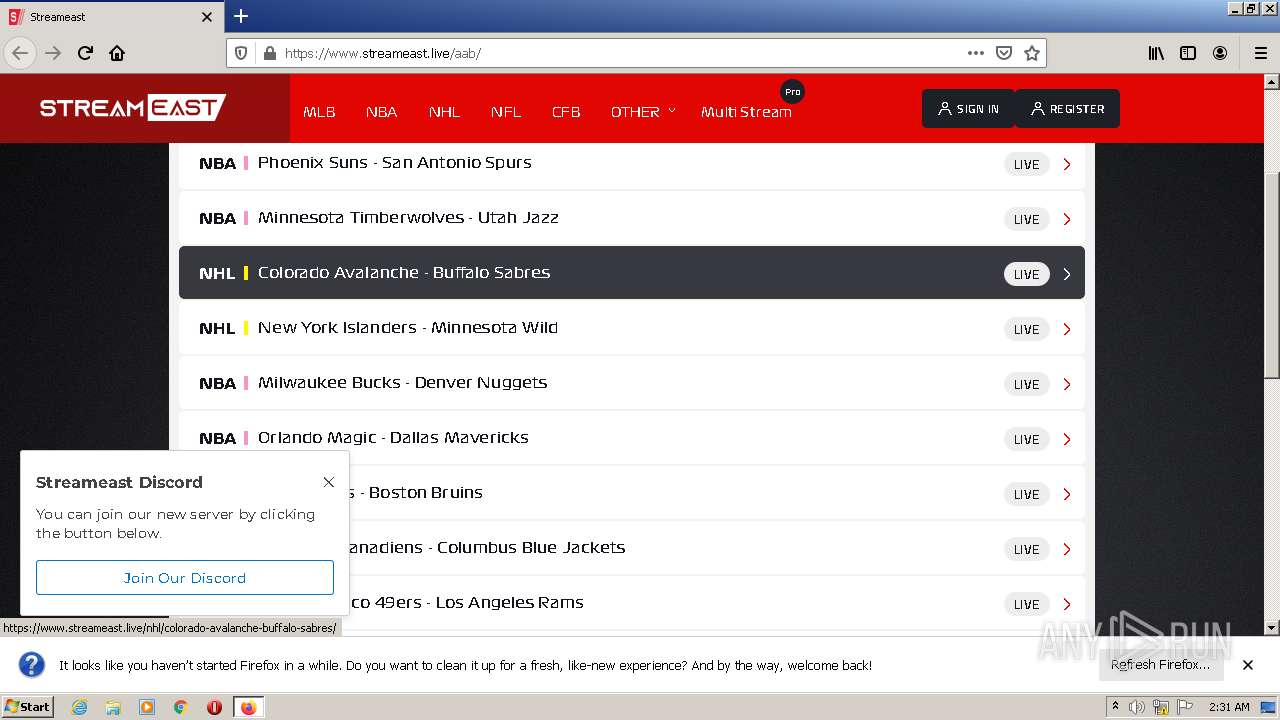The height and width of the screenshot is (720, 1280).
Task: Close the Streameast Discord popup
Action: coord(328,482)
